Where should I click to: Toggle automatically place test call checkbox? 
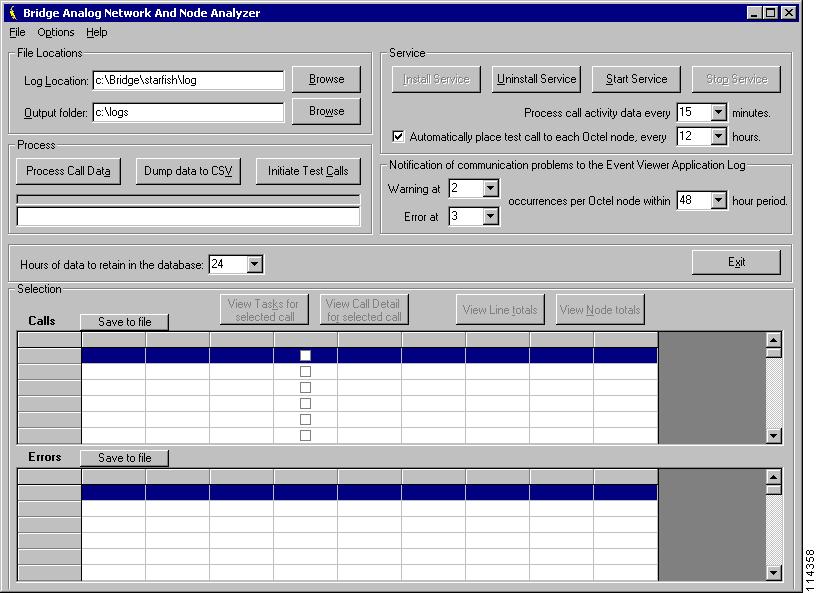coord(398,137)
